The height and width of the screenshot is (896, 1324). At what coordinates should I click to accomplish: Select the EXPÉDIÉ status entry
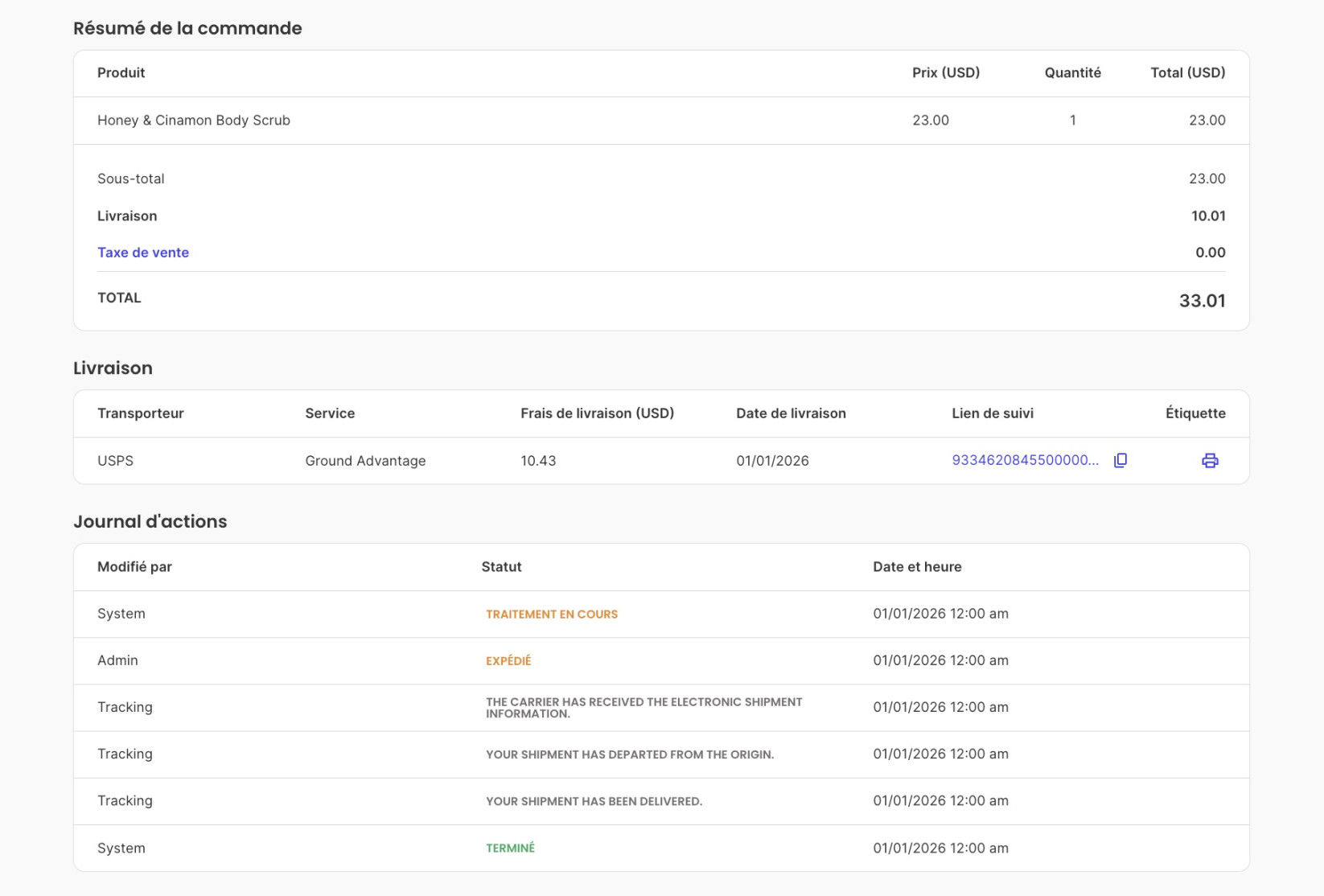click(x=508, y=661)
